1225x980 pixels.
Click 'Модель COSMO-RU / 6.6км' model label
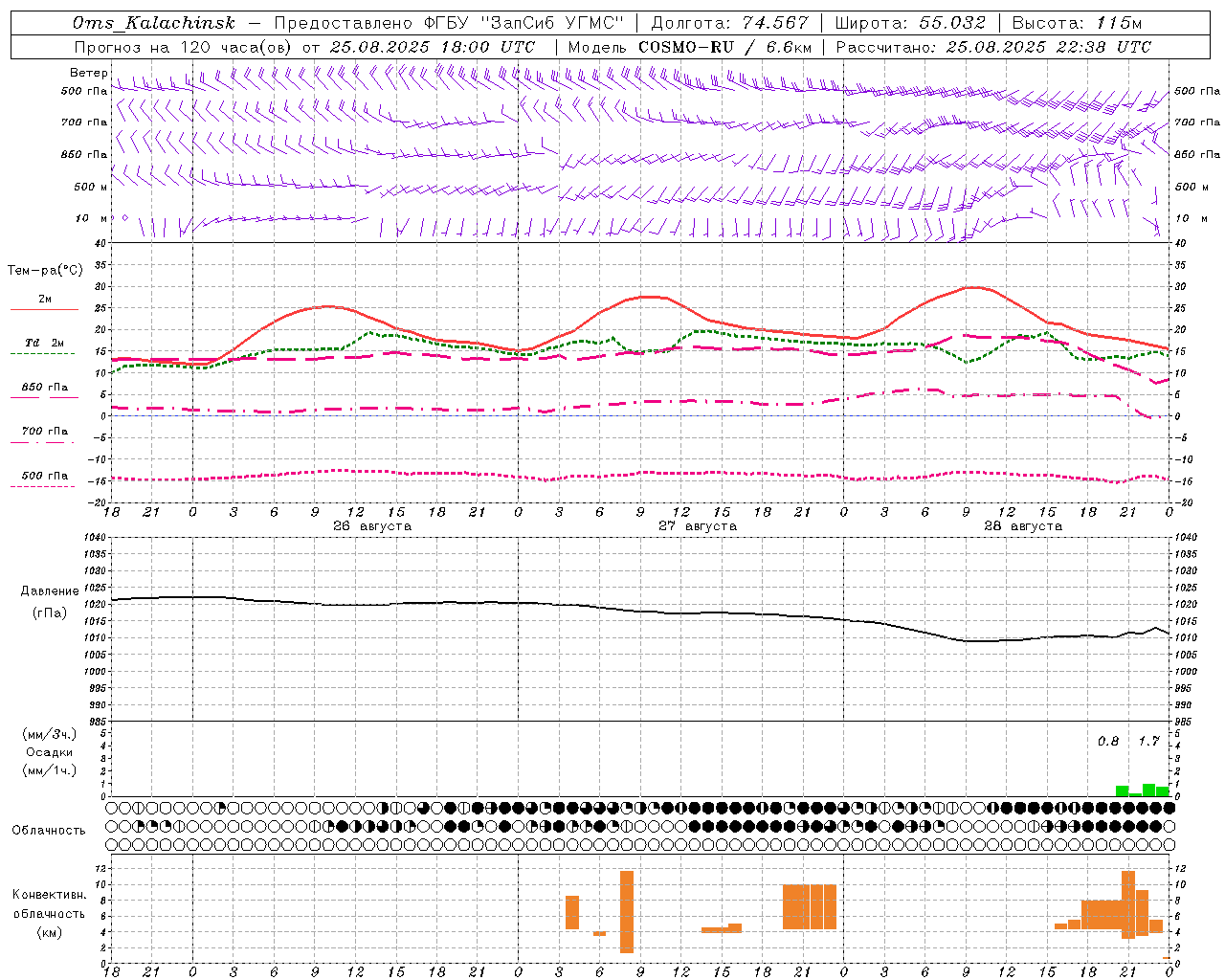pos(690,47)
